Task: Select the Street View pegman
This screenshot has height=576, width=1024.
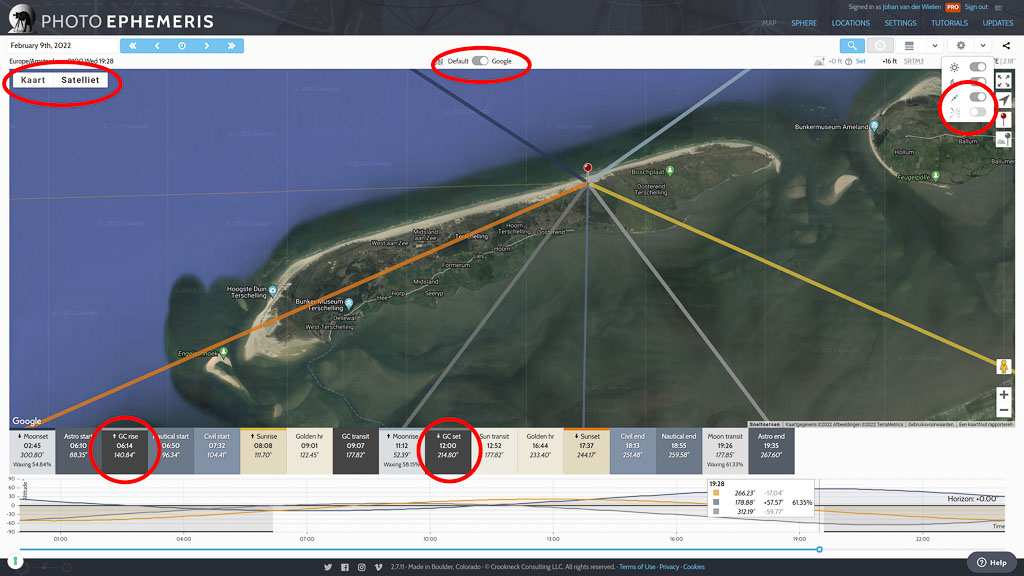Action: coord(1004,366)
